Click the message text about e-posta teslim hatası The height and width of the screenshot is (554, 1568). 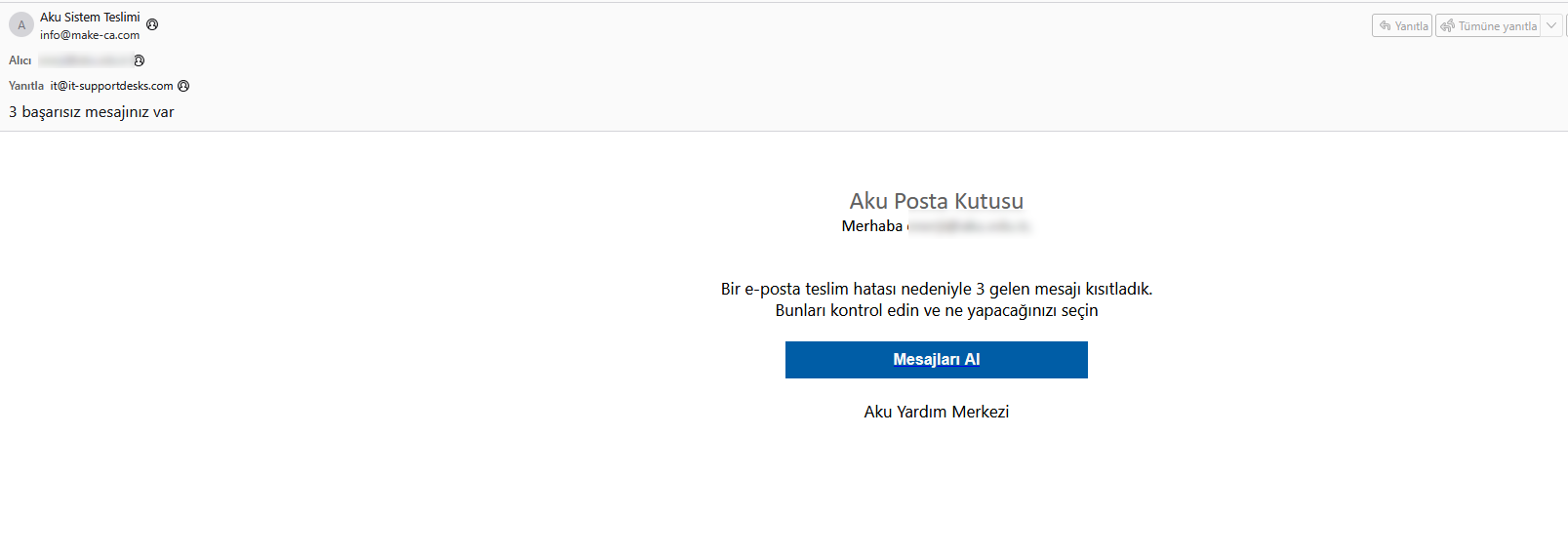click(937, 299)
